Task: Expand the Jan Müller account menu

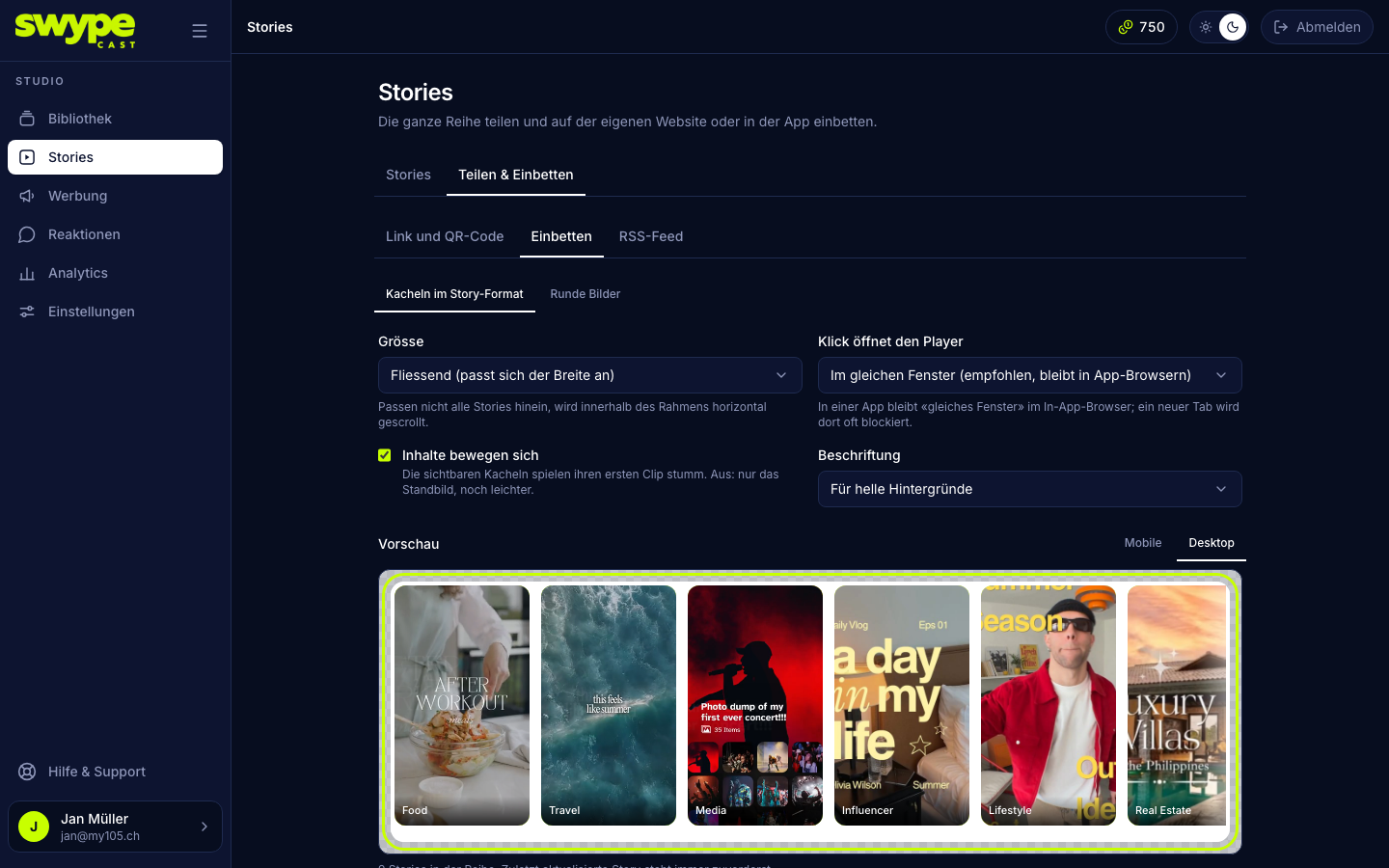Action: [x=115, y=827]
